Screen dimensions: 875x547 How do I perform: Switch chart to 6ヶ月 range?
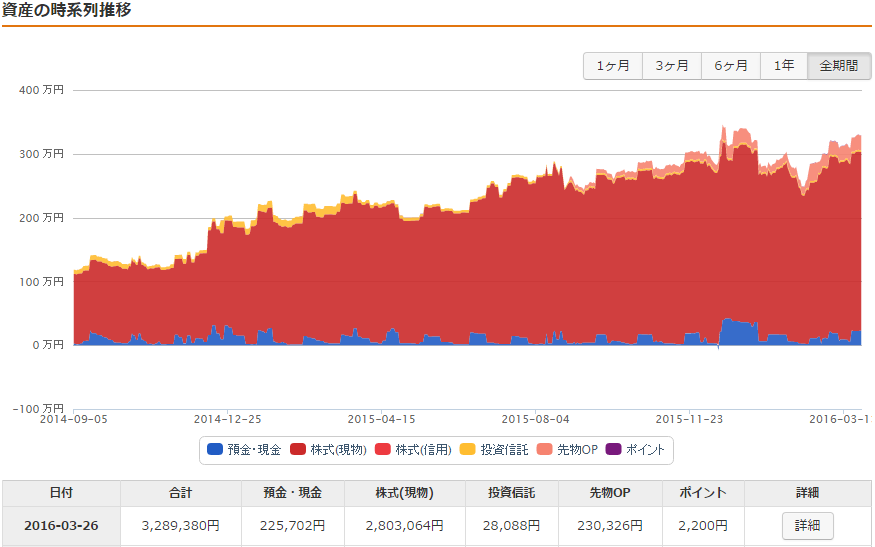click(731, 66)
